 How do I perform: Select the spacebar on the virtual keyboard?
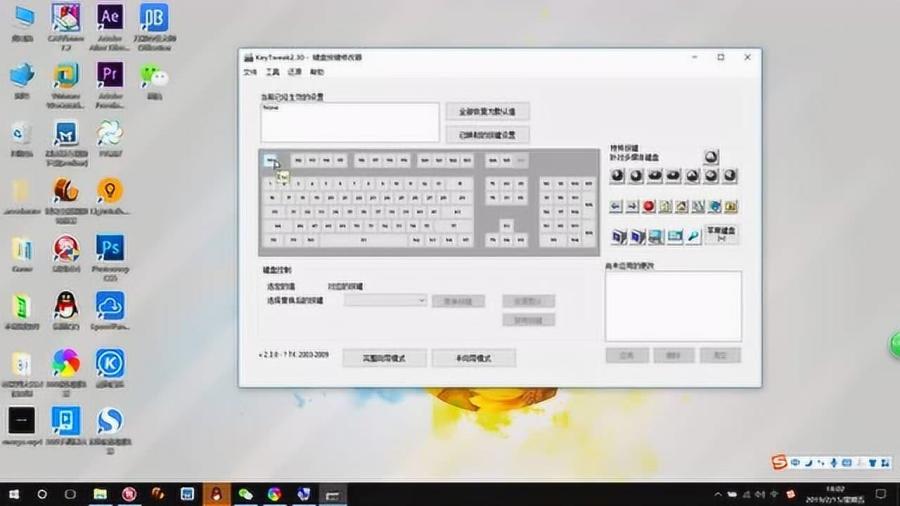[x=364, y=240]
